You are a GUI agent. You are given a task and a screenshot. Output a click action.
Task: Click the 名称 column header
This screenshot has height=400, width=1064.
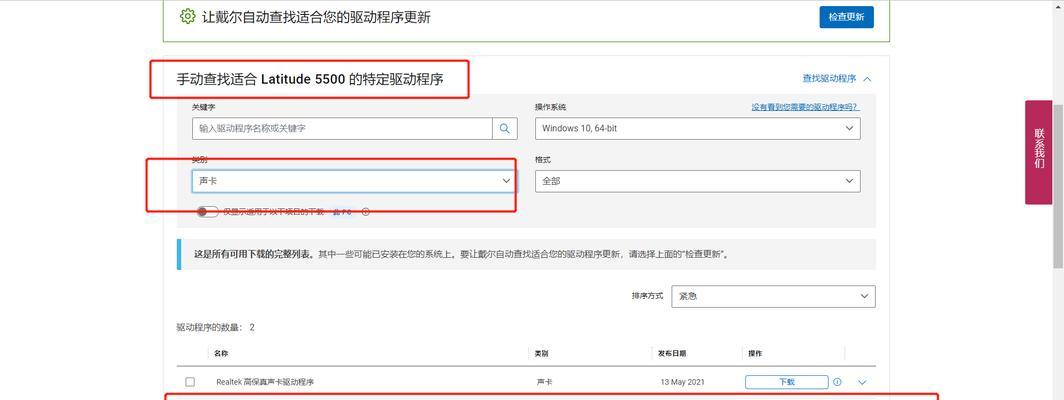pos(221,353)
